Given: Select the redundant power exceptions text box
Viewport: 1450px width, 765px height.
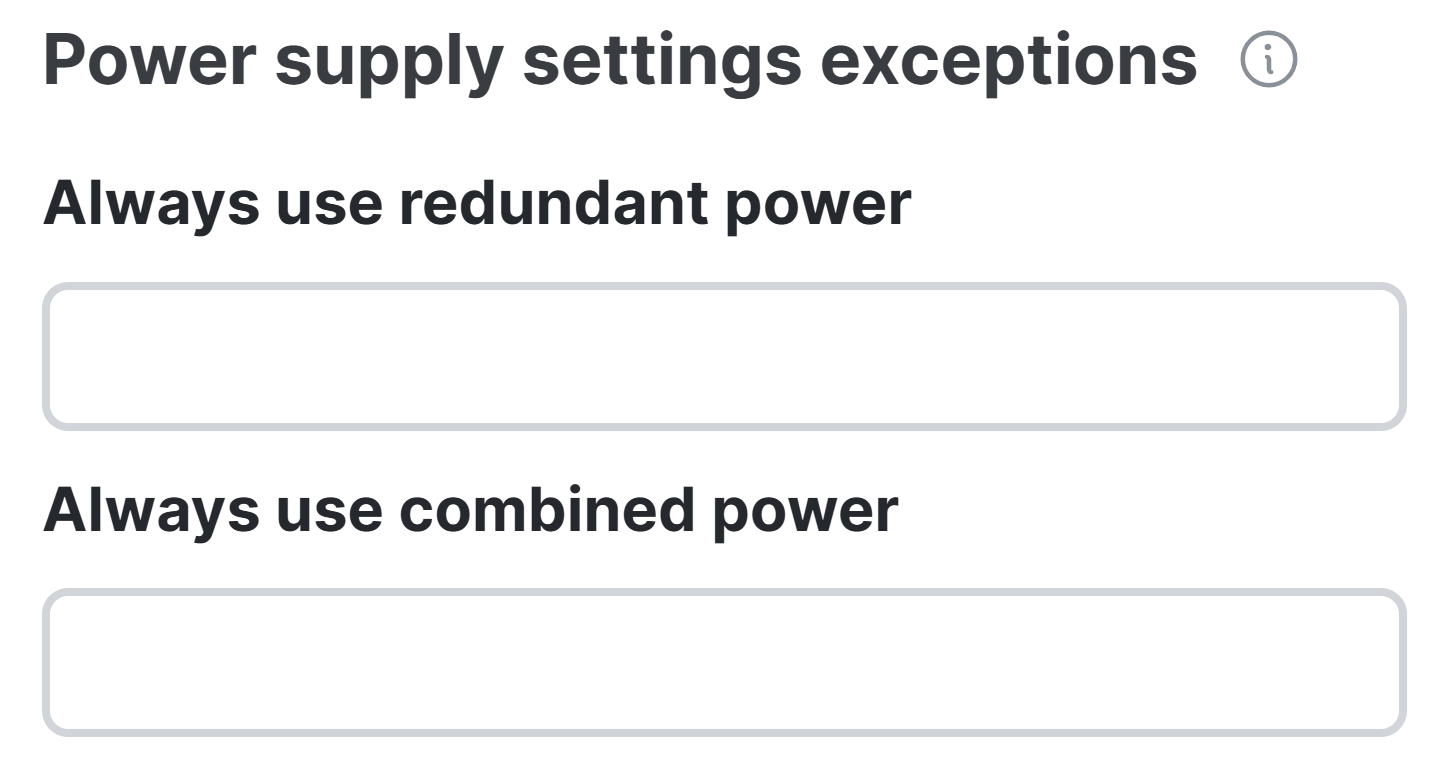Looking at the screenshot, I should (x=724, y=357).
